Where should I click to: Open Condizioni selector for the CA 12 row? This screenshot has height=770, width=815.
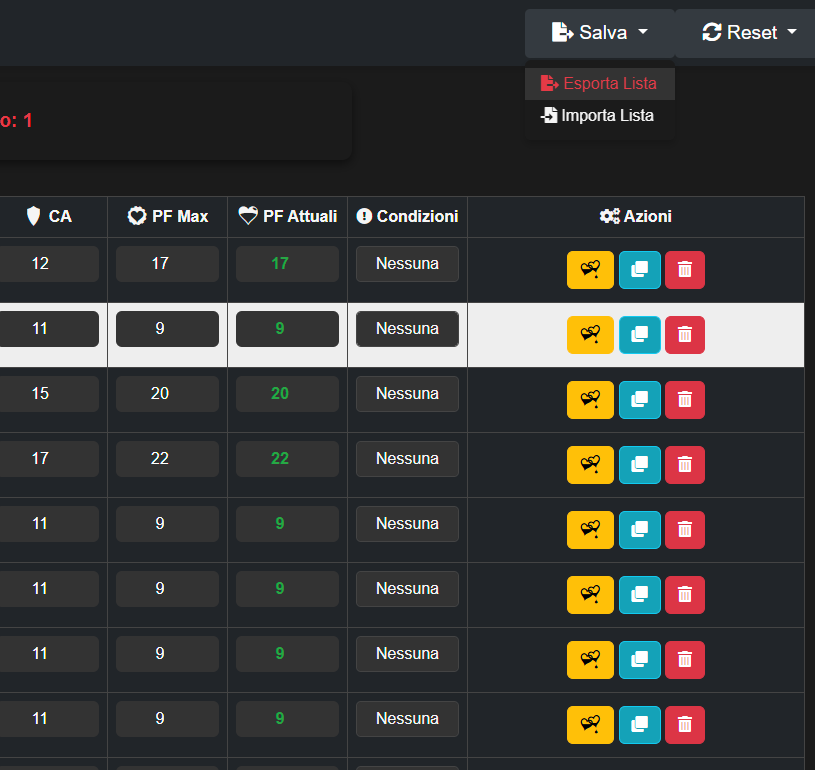click(x=407, y=264)
